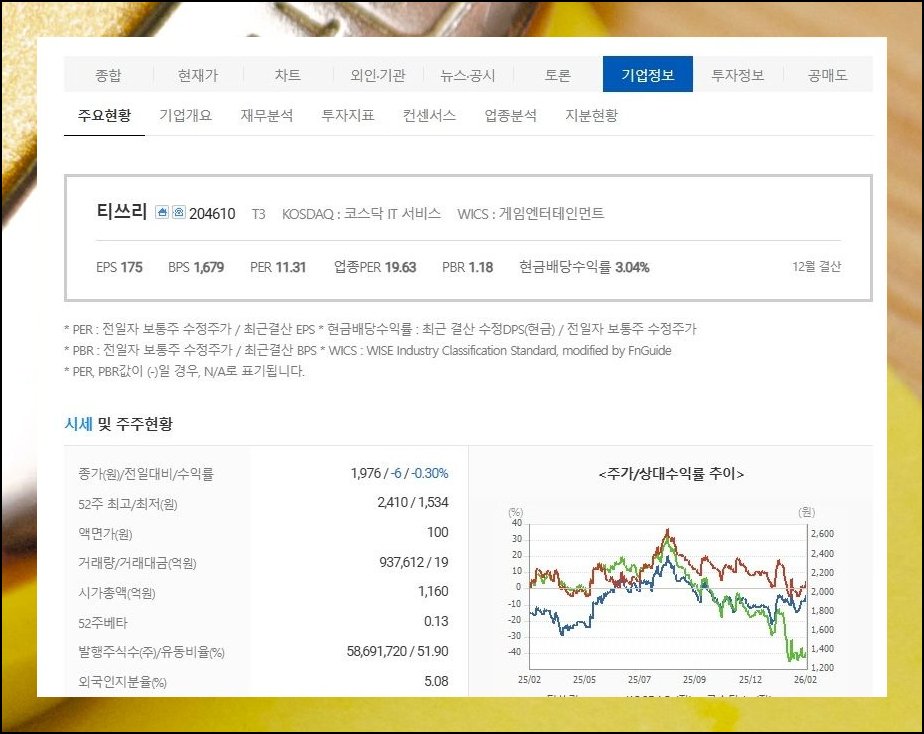Select the 외인·기관 tab
The width and height of the screenshot is (924, 734).
tap(378, 75)
